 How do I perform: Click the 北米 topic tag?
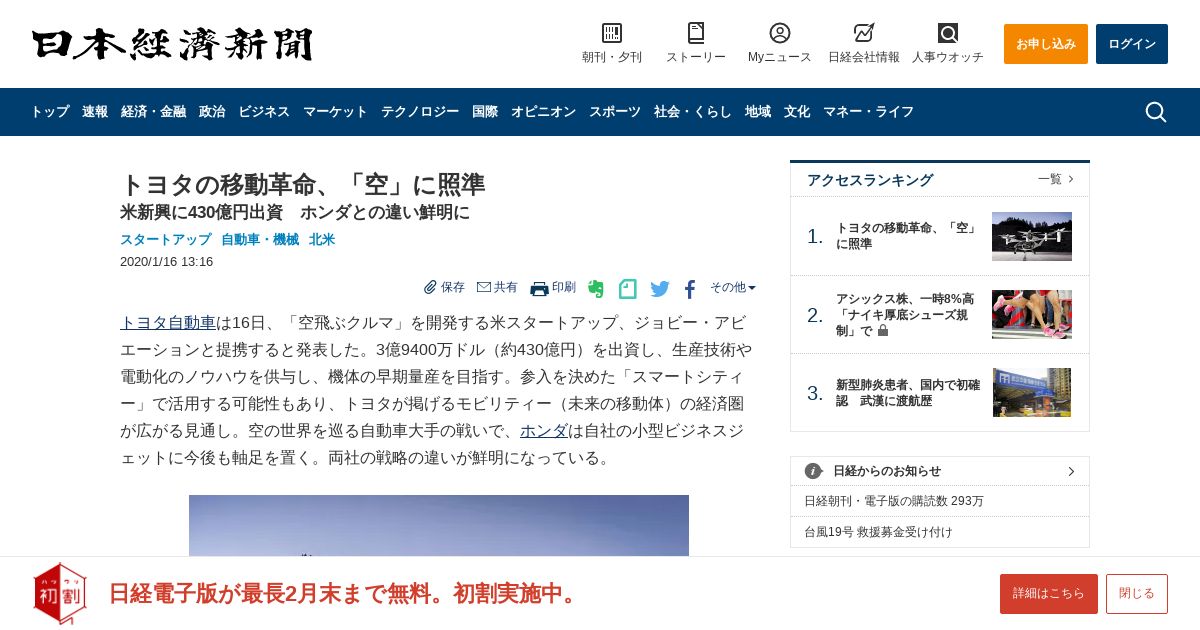pos(322,240)
